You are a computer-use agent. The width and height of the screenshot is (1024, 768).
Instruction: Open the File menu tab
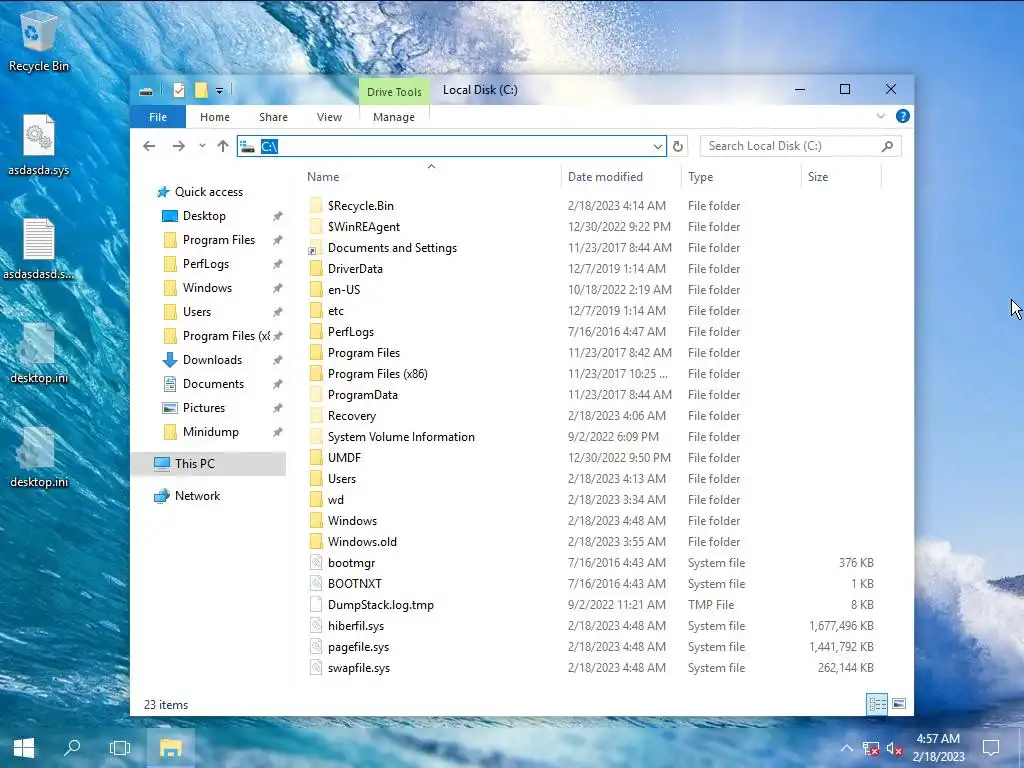click(158, 117)
